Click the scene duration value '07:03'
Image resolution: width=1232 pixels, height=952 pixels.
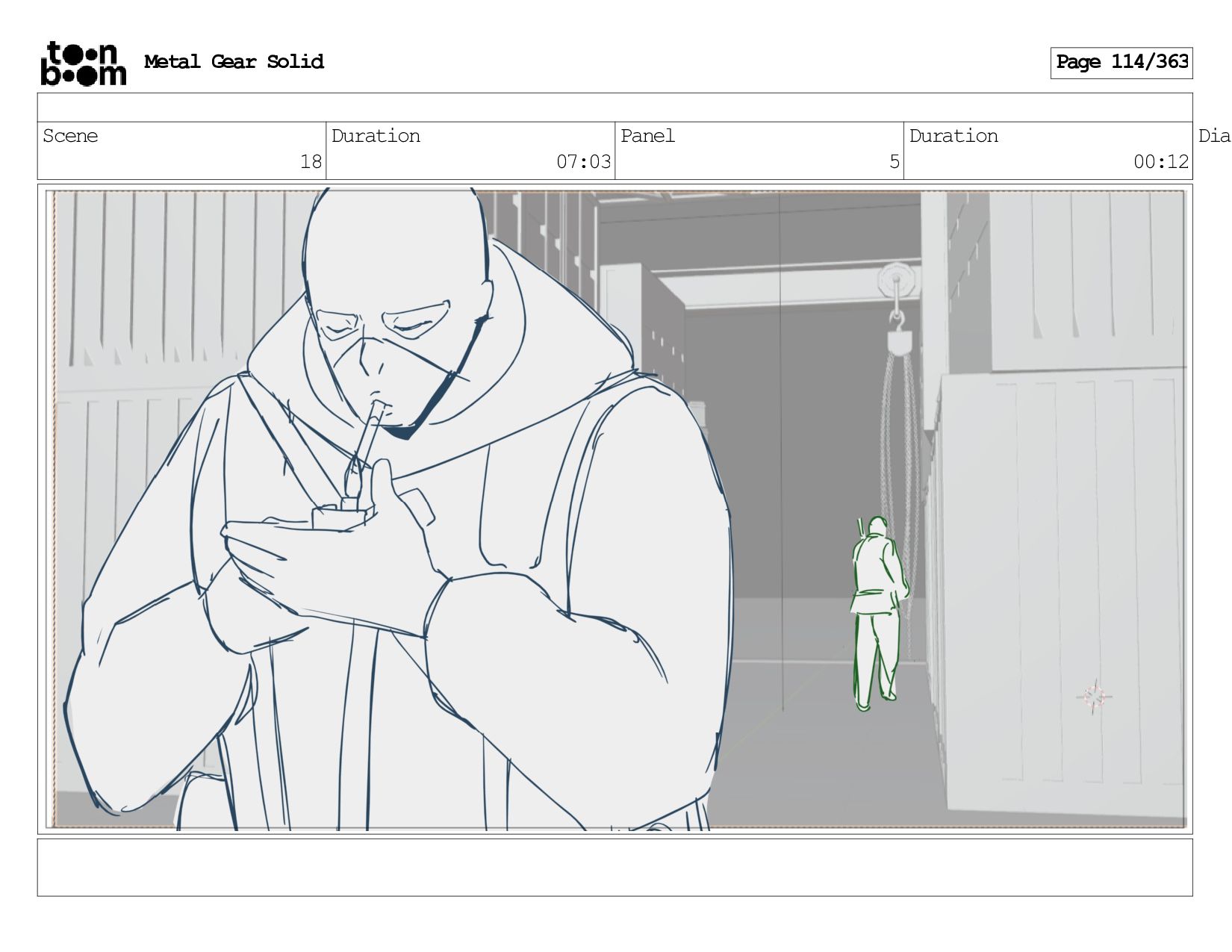click(x=583, y=161)
